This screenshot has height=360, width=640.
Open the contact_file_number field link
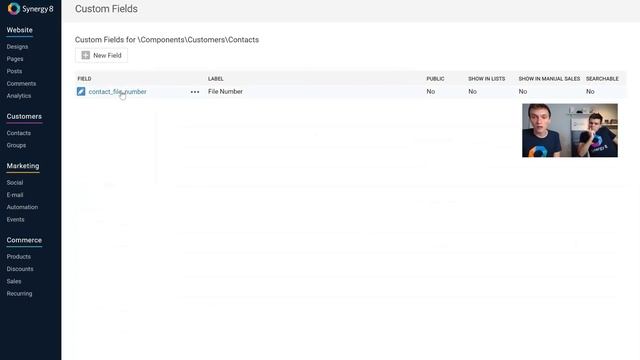coord(118,92)
